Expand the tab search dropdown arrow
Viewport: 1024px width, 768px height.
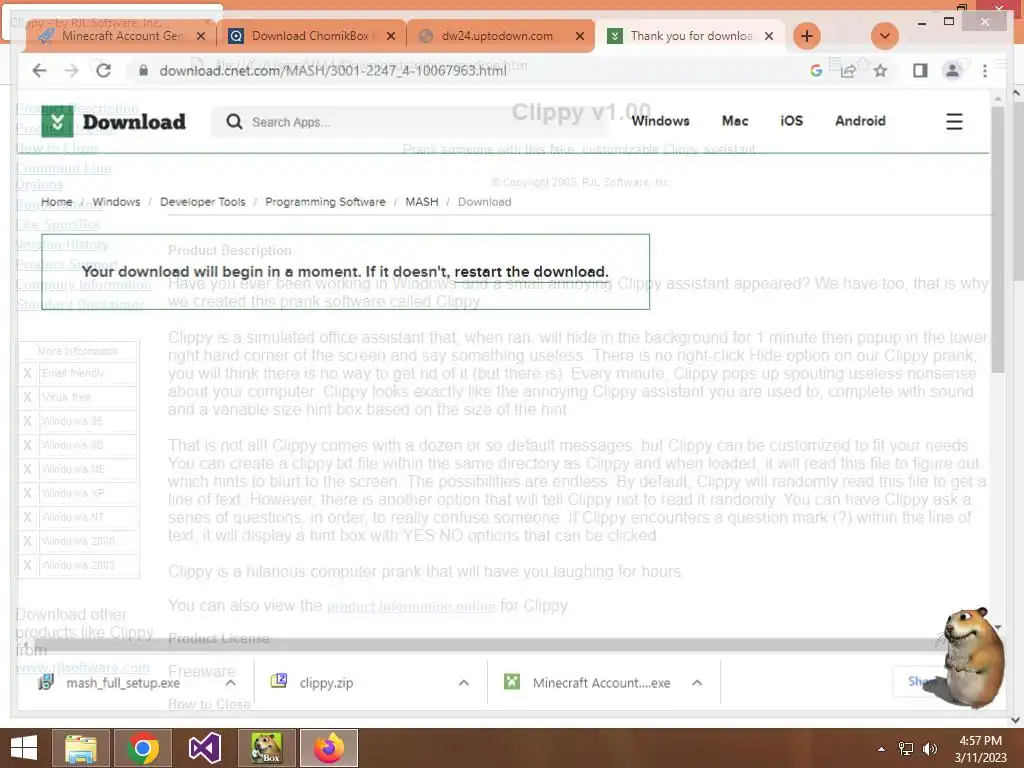point(885,36)
